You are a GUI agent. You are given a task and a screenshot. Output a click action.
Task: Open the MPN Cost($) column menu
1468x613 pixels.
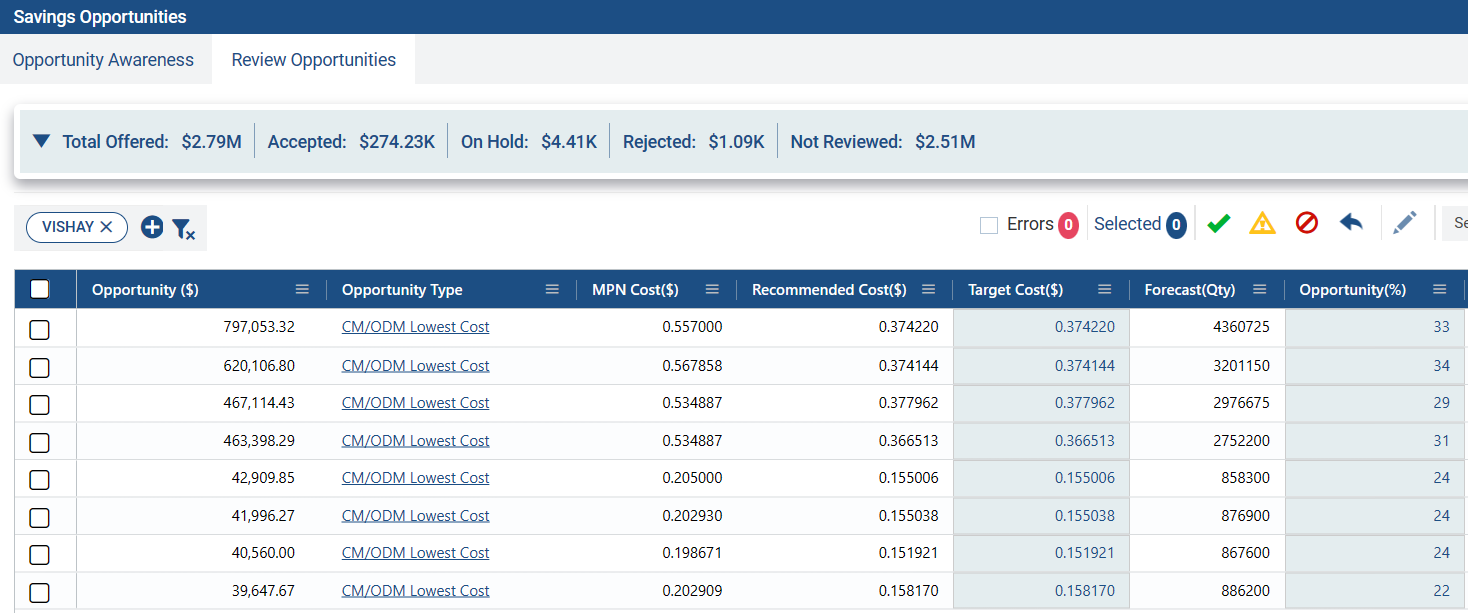[x=712, y=290]
